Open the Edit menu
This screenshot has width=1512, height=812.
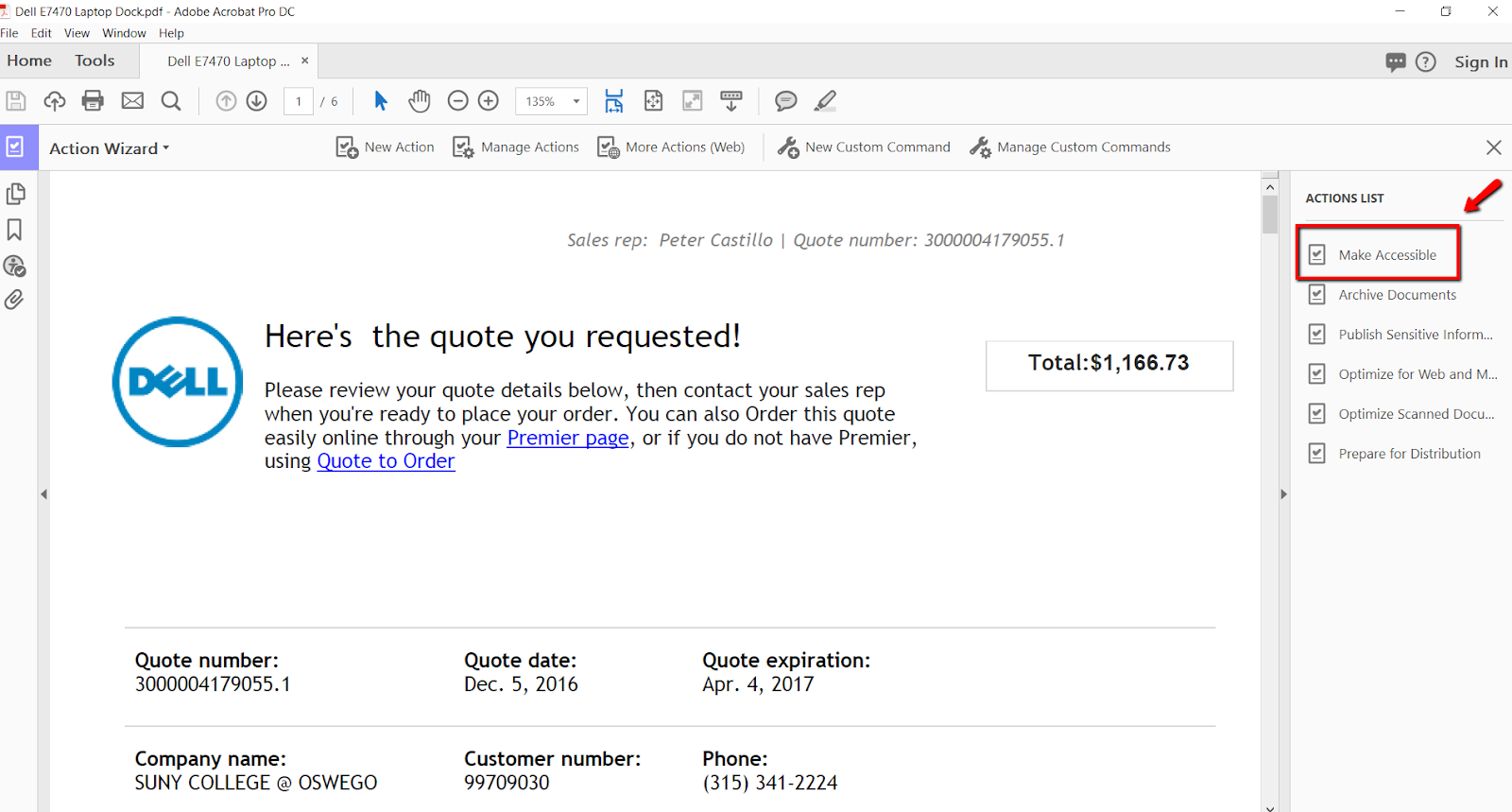coord(42,33)
